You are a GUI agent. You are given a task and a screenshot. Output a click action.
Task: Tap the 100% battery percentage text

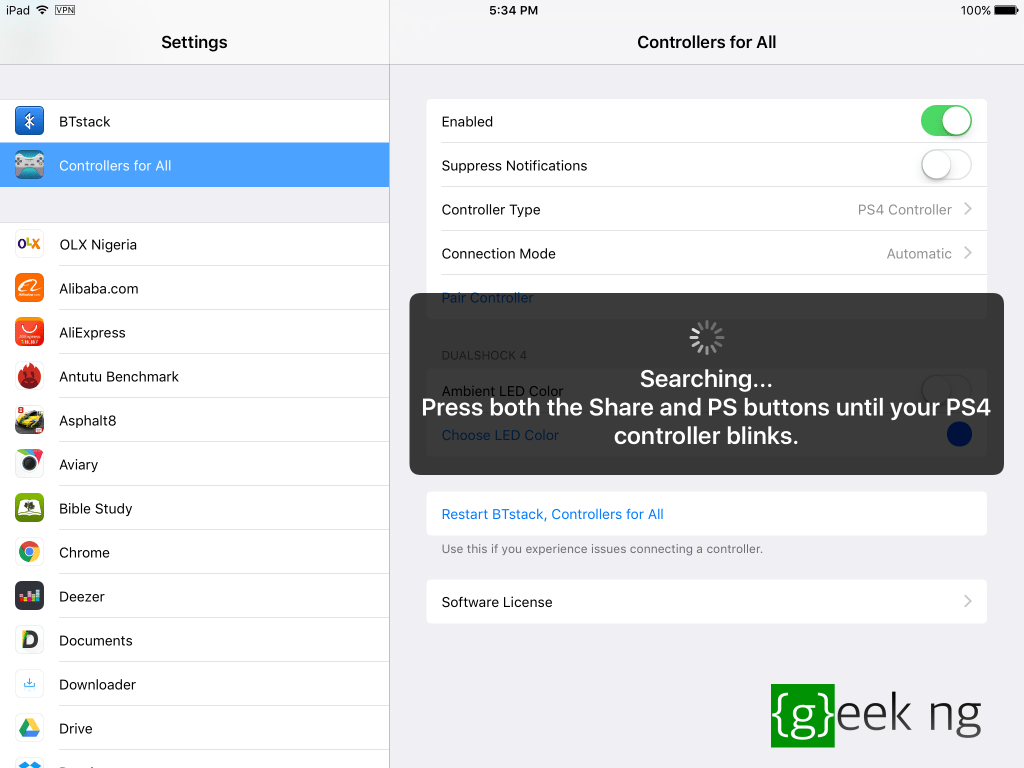coord(975,10)
